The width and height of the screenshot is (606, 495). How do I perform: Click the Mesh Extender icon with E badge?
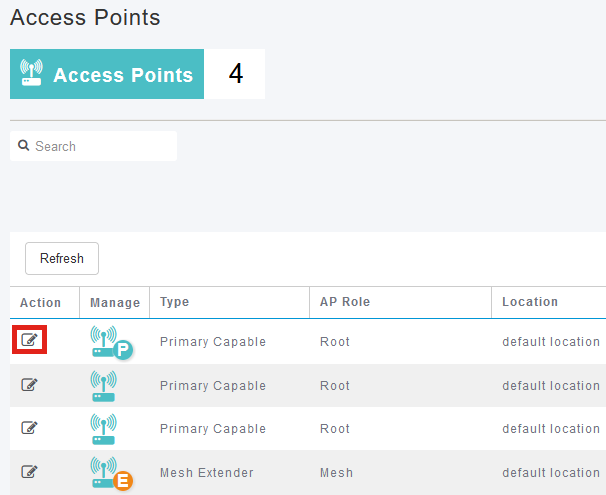[x=111, y=473]
